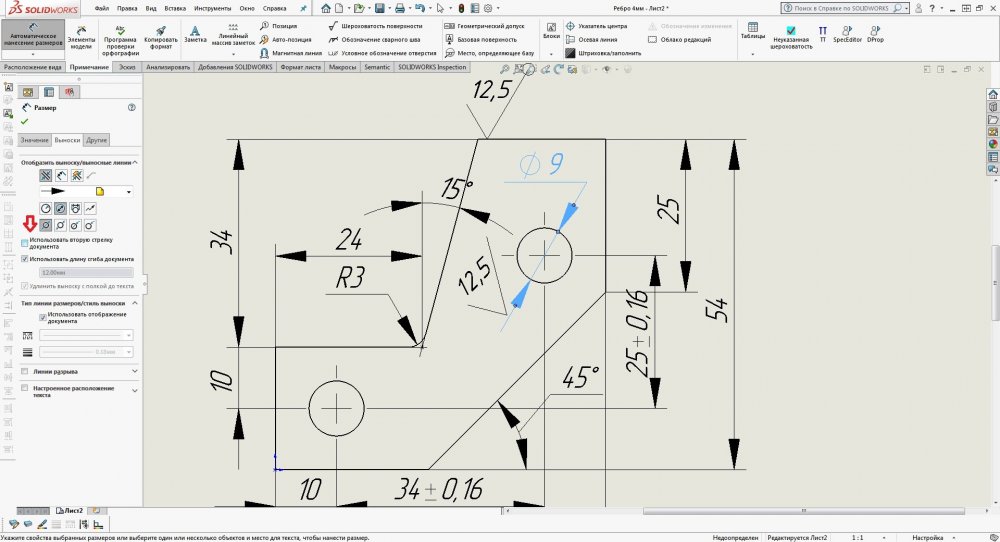Click into the SOLIDWORKS help search field
This screenshot has width=1000, height=542.
tap(841, 8)
